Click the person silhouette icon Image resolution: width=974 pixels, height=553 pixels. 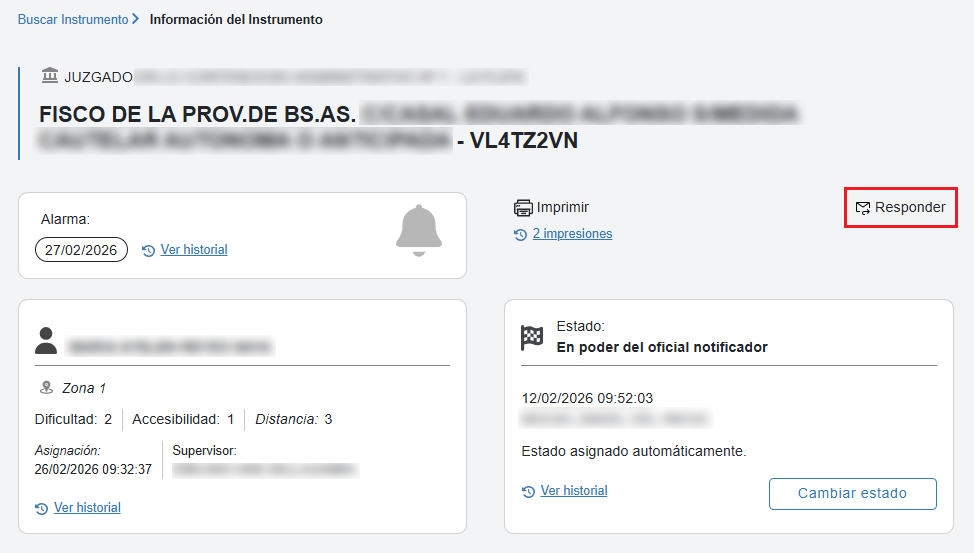point(46,340)
